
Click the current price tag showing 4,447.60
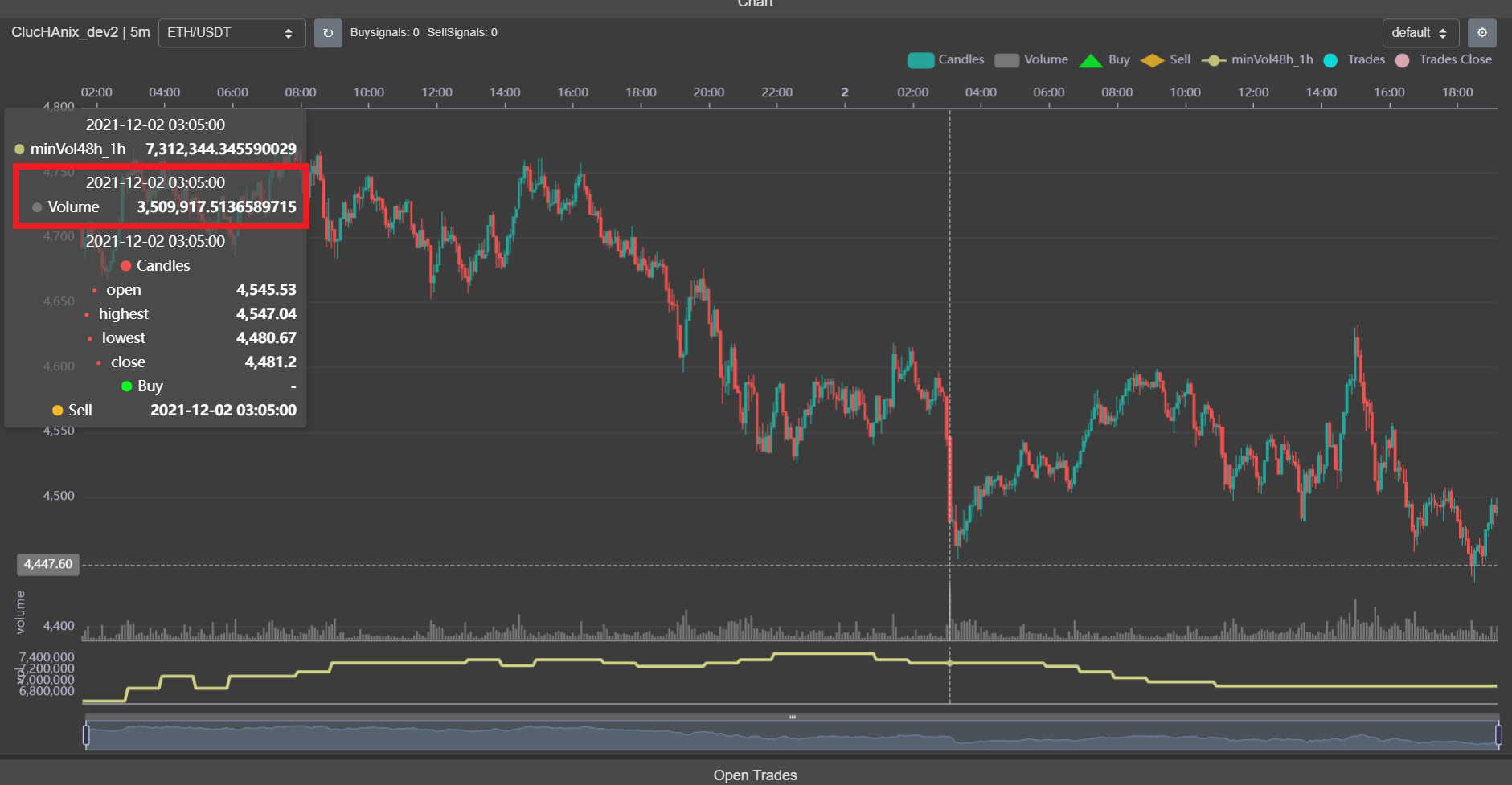[47, 564]
